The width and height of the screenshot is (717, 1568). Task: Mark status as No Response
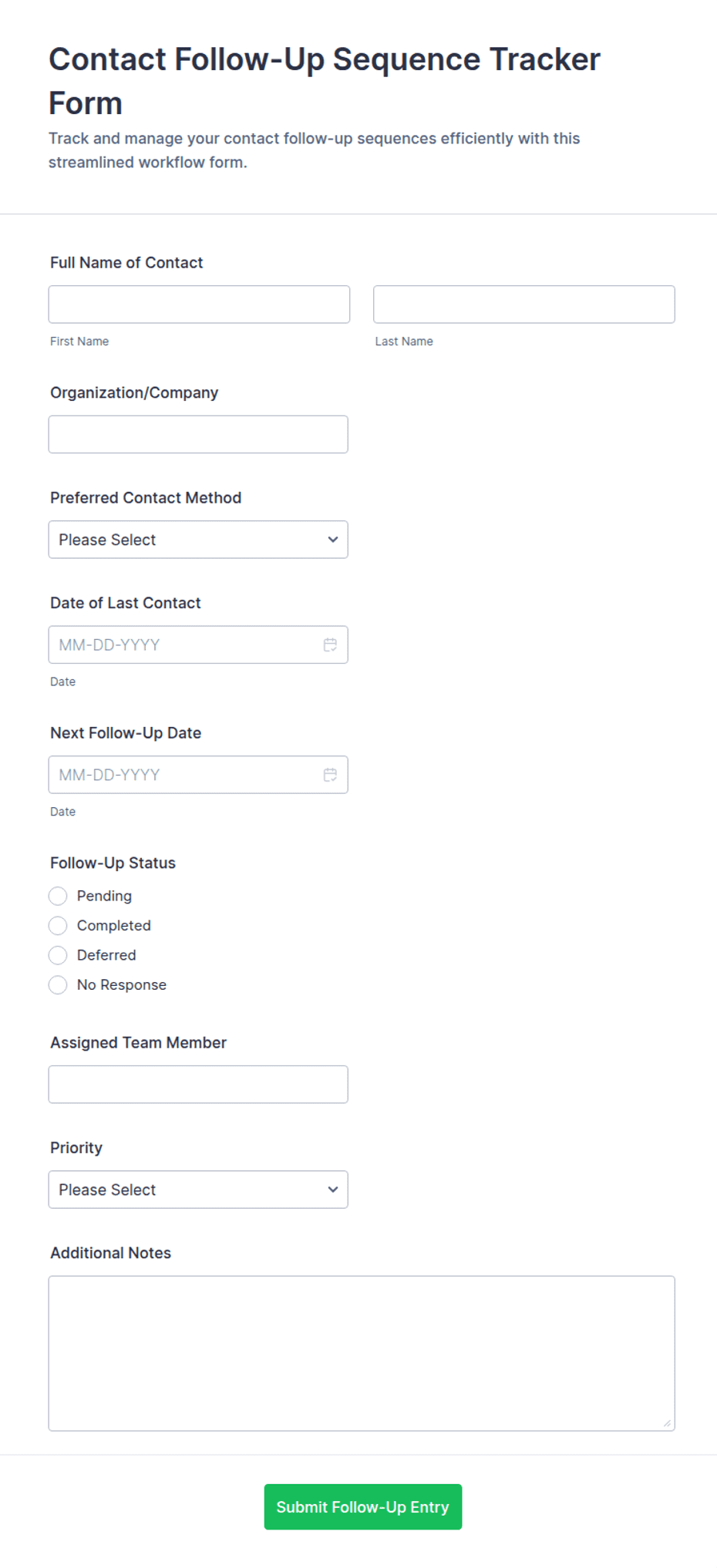(x=58, y=984)
